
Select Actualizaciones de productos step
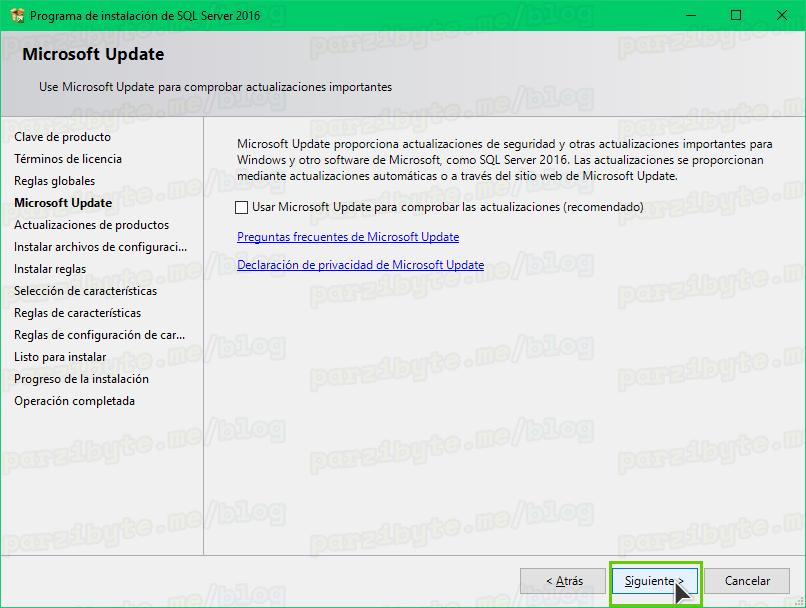91,225
